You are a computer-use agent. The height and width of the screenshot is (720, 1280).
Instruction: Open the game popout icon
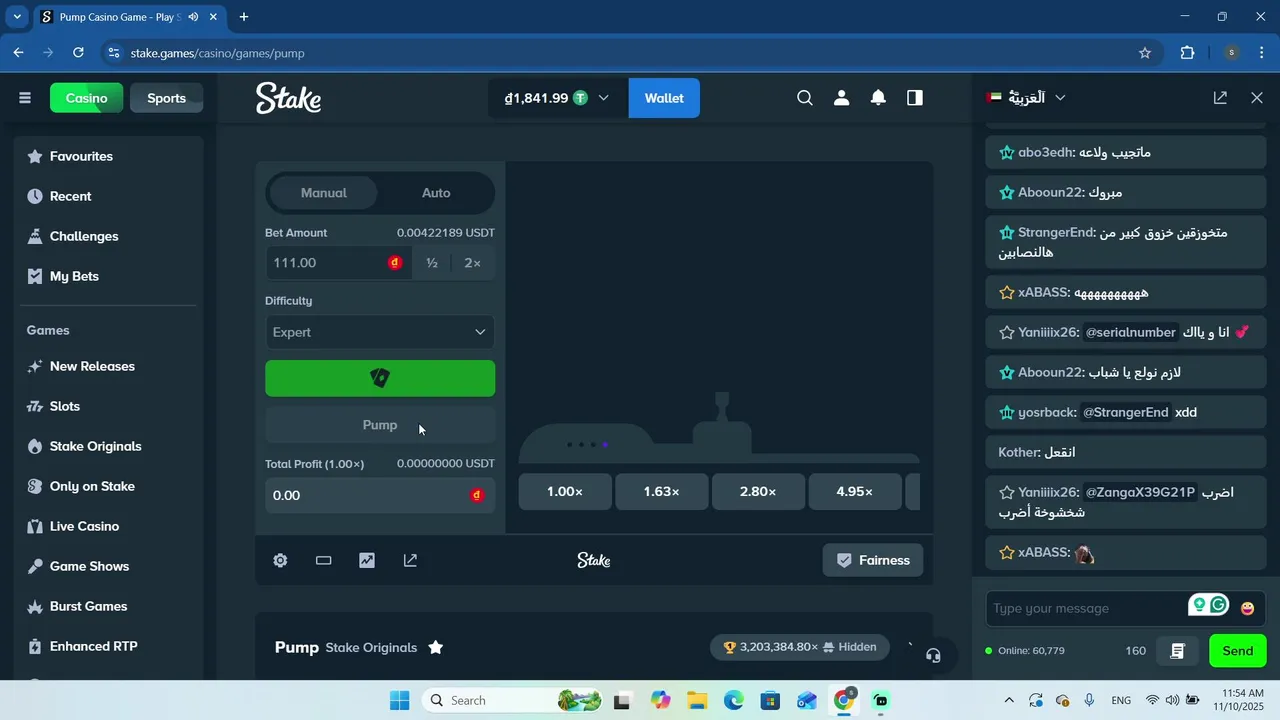pos(410,560)
